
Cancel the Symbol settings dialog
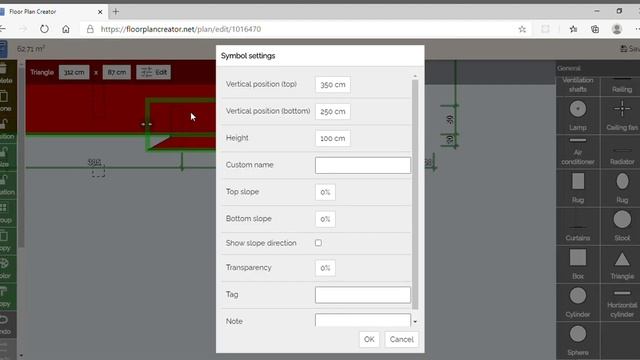[401, 339]
